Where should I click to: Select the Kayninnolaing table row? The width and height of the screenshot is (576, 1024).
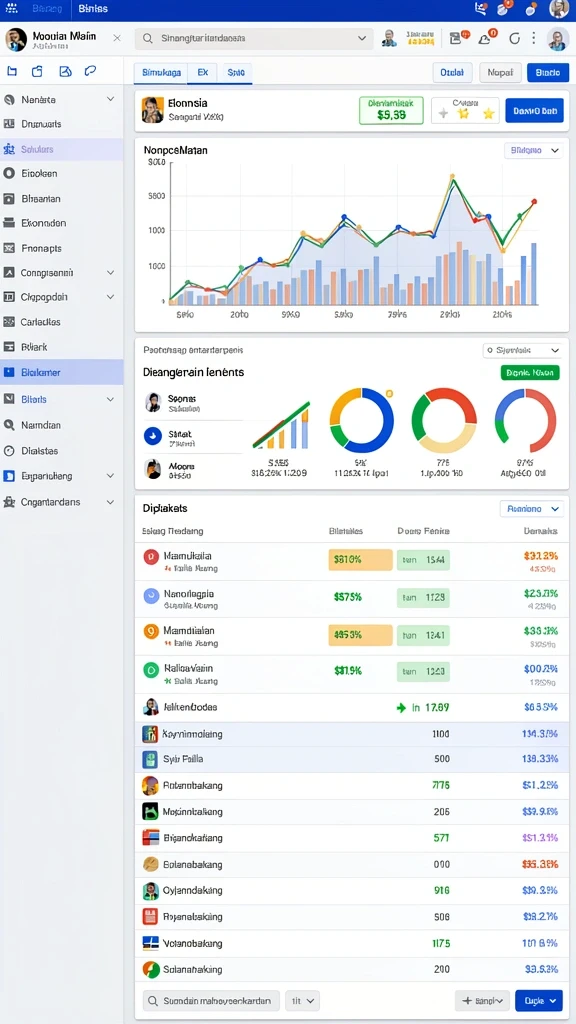(x=351, y=734)
